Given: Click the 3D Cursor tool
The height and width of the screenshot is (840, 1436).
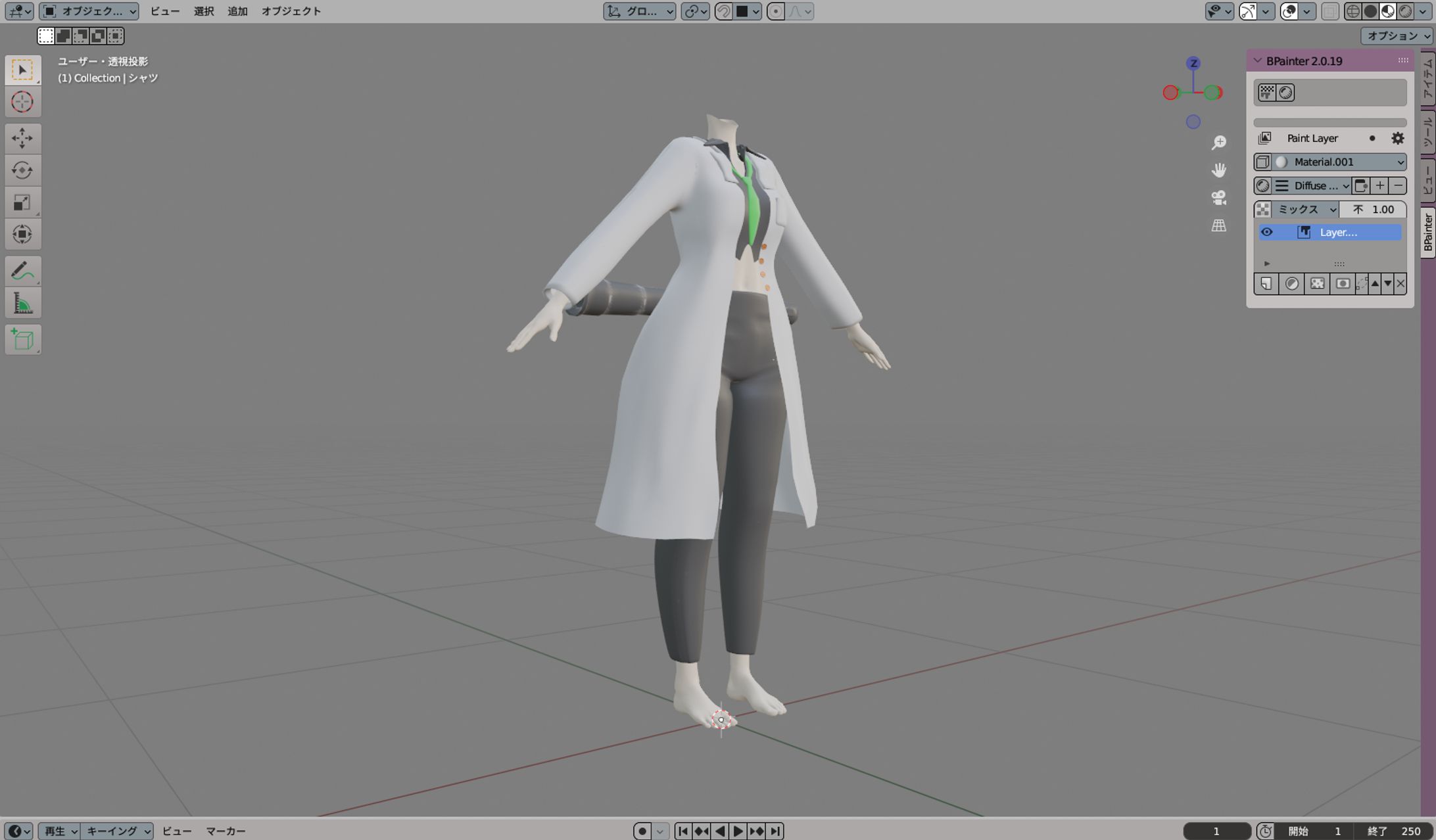Looking at the screenshot, I should click(x=22, y=102).
